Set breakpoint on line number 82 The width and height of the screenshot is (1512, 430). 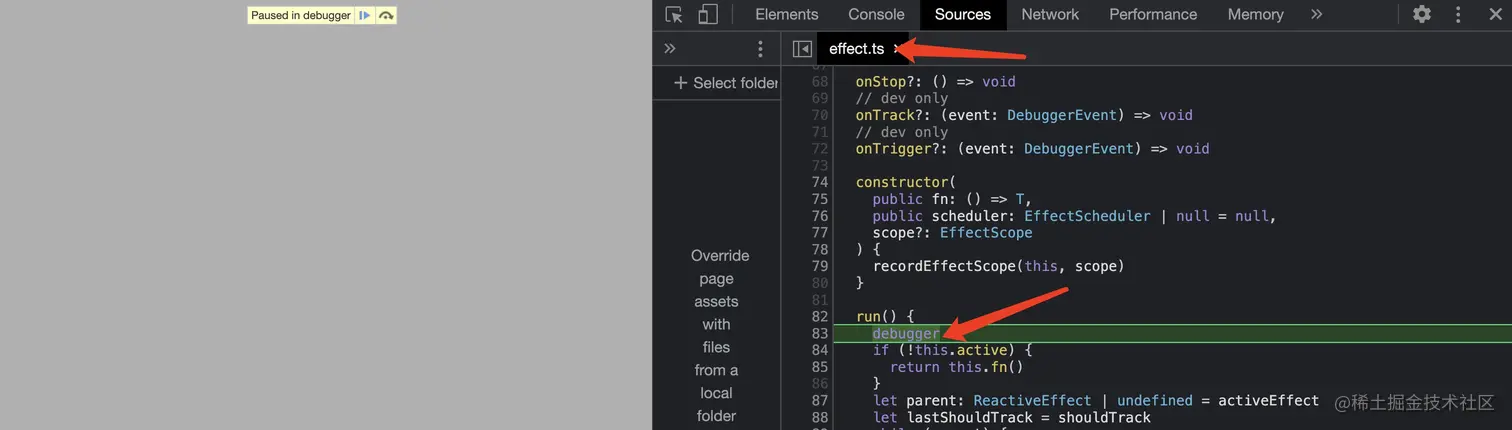pos(820,316)
